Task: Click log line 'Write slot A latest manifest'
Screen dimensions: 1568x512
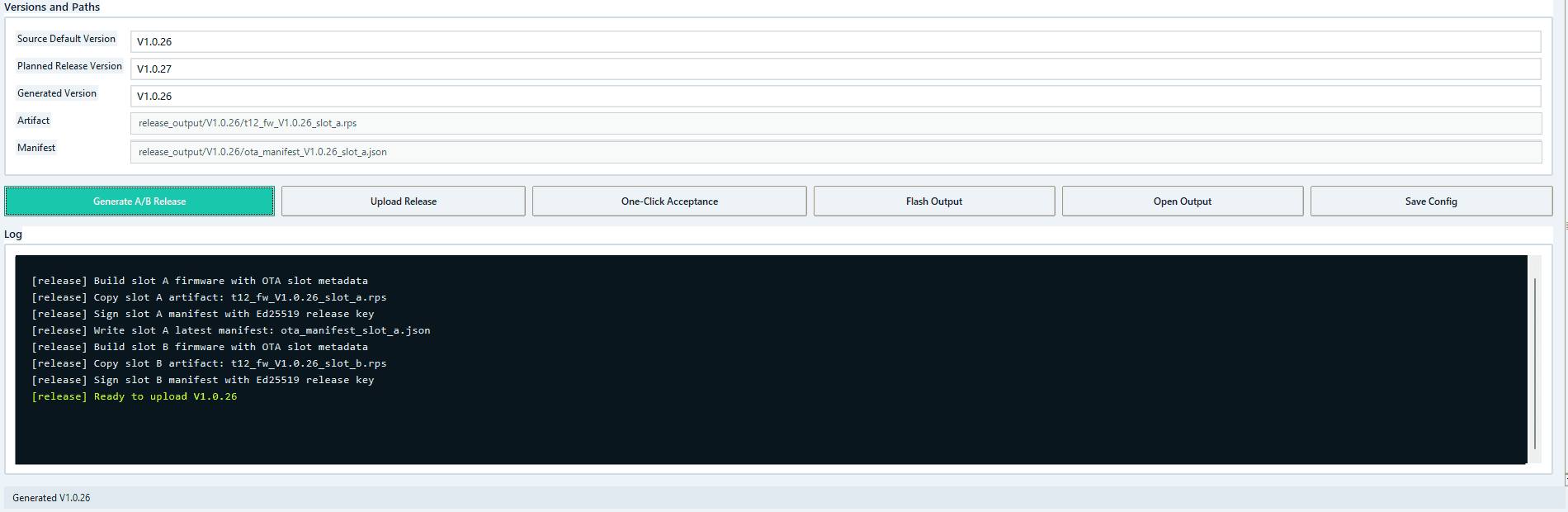Action: tap(231, 330)
